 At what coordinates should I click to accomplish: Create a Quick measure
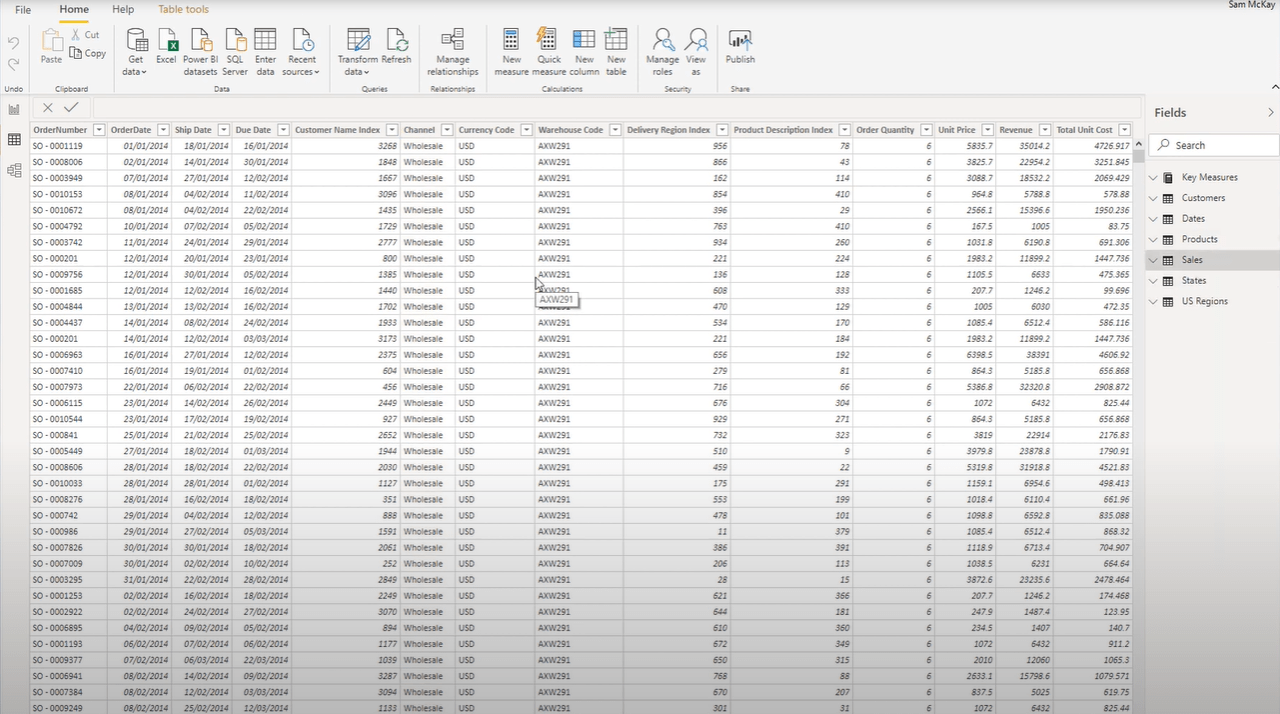[549, 52]
